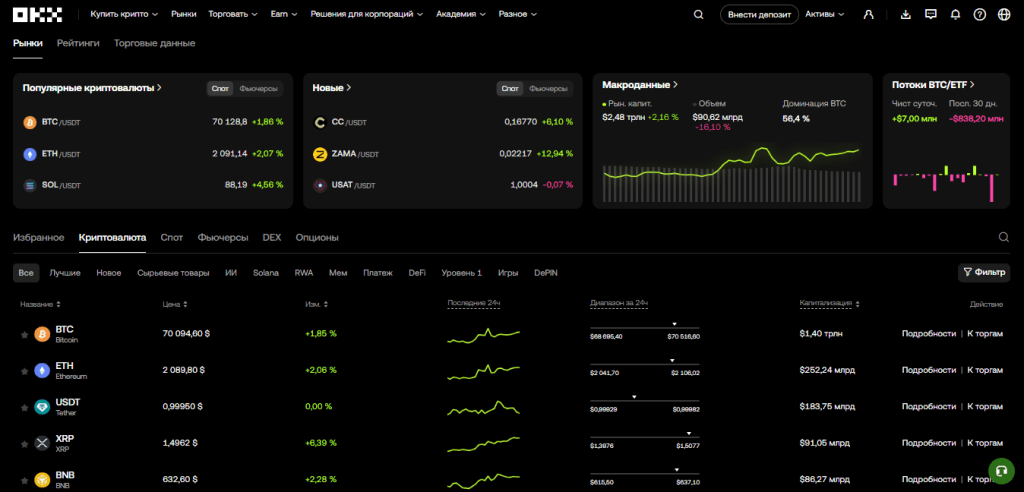Open the user profile icon
This screenshot has width=1024, height=492.
(x=868, y=14)
